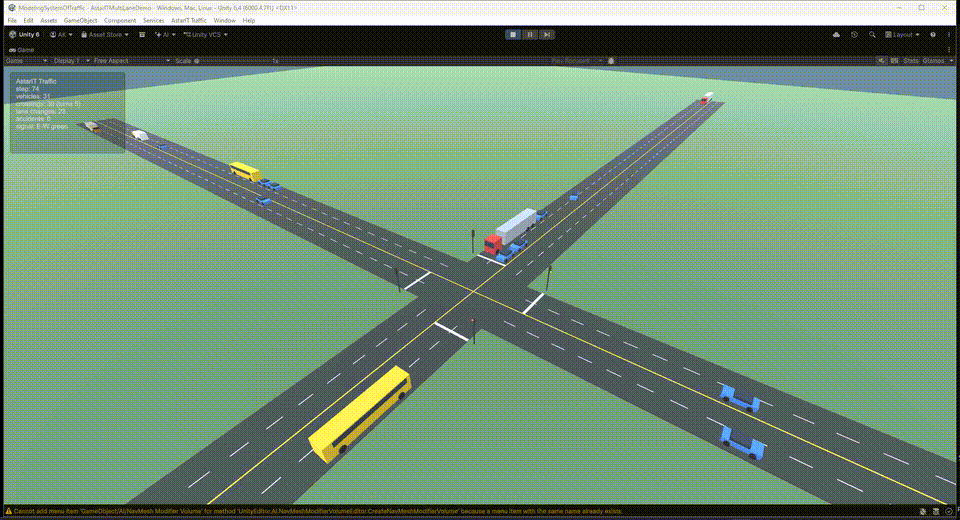Open the Help menu
This screenshot has width=960, height=520.
point(249,20)
